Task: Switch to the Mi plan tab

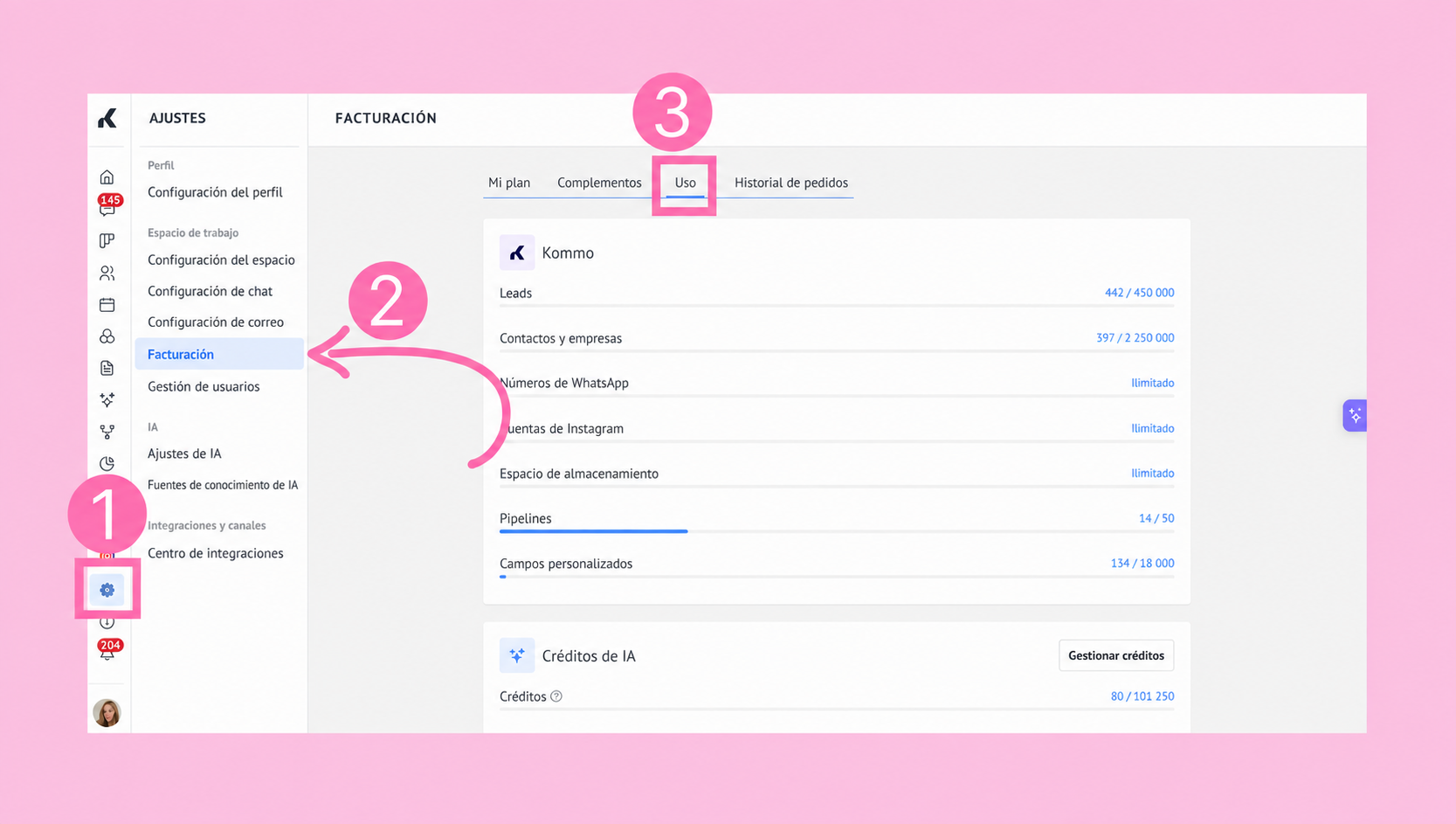Action: [x=509, y=183]
